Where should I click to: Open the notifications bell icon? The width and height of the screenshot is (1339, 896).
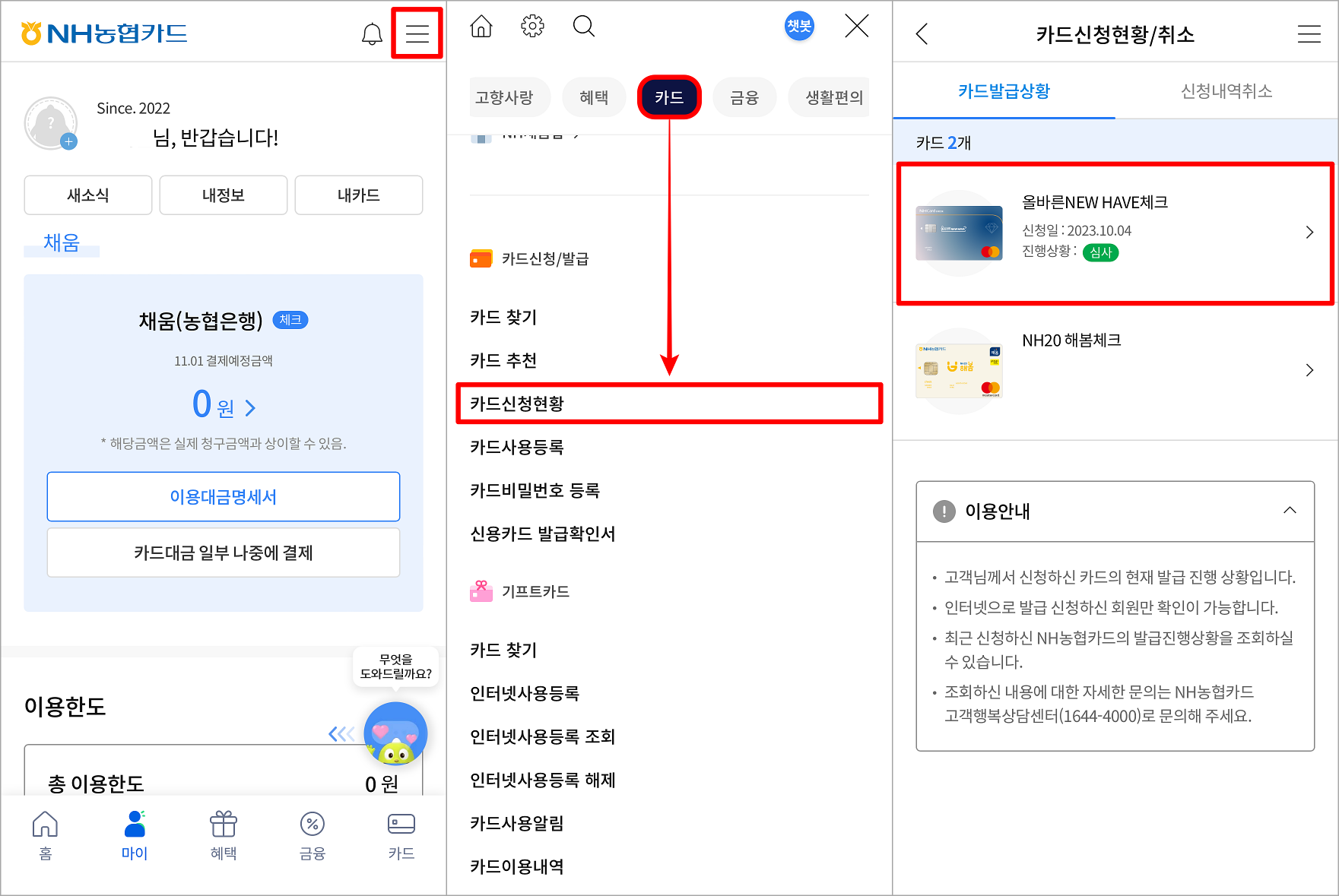pos(372,33)
